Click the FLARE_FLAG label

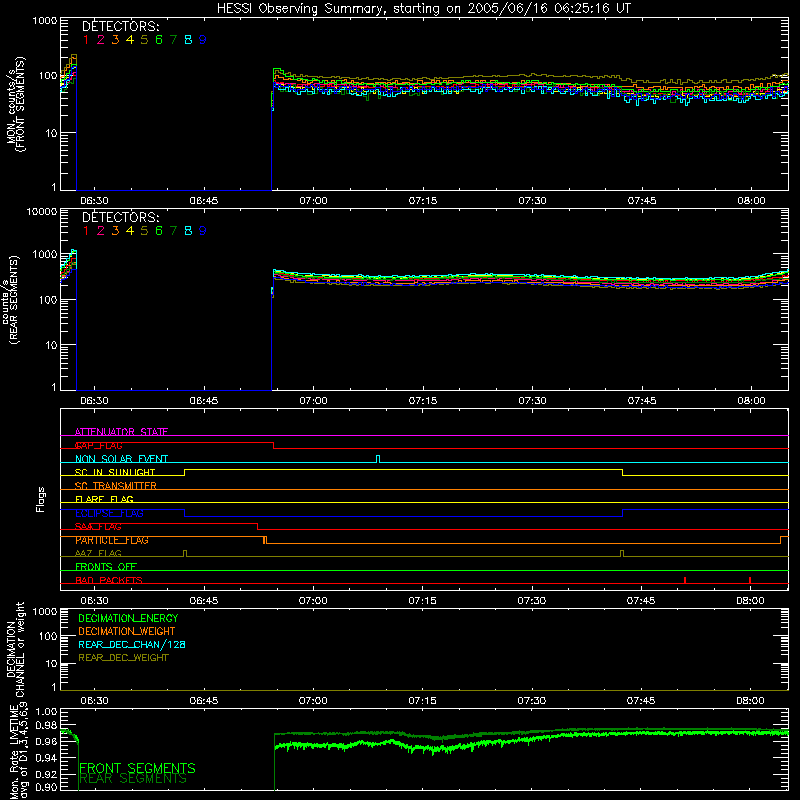click(x=104, y=499)
